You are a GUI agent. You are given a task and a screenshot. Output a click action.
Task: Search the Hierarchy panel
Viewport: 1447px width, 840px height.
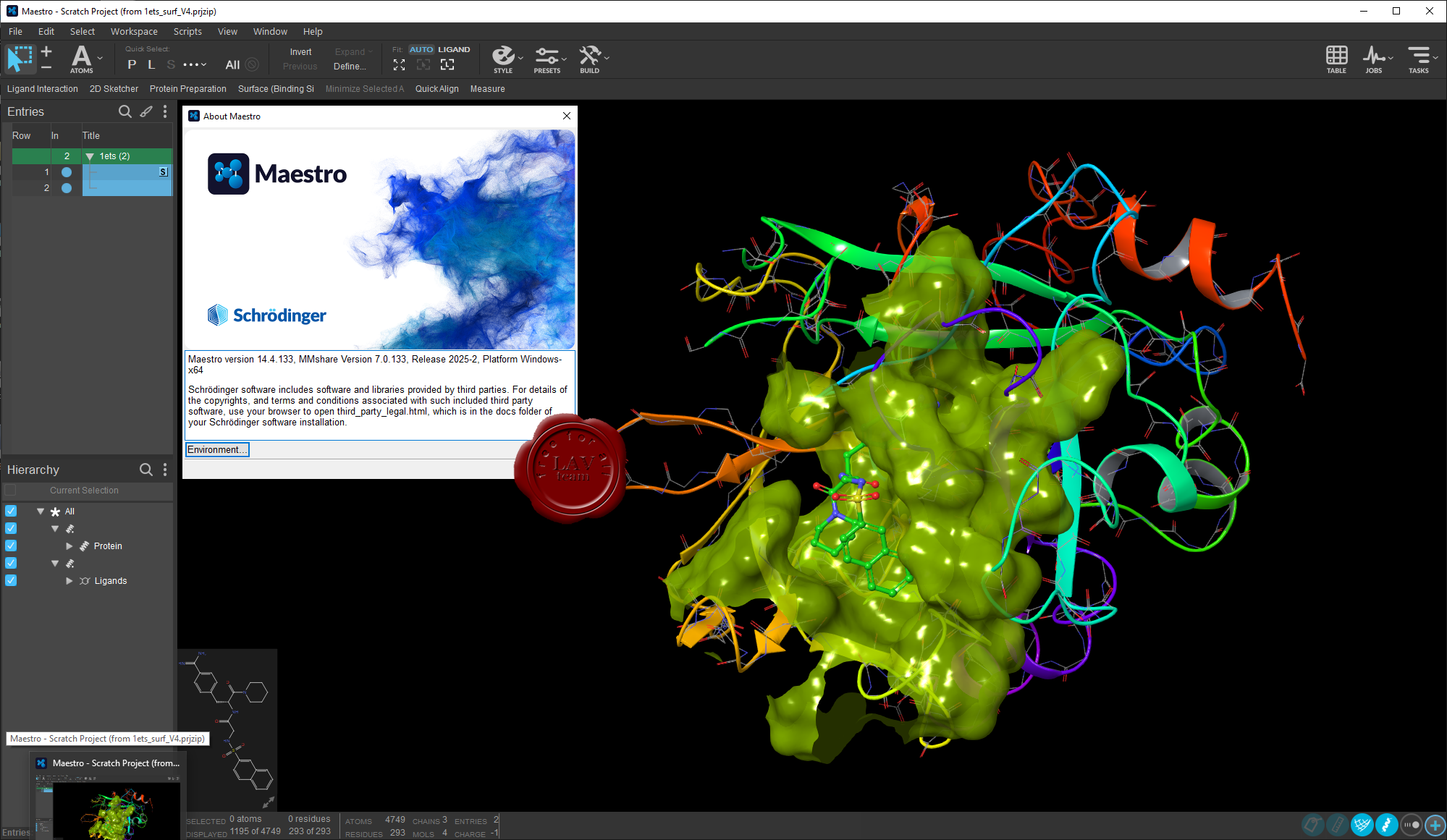145,470
